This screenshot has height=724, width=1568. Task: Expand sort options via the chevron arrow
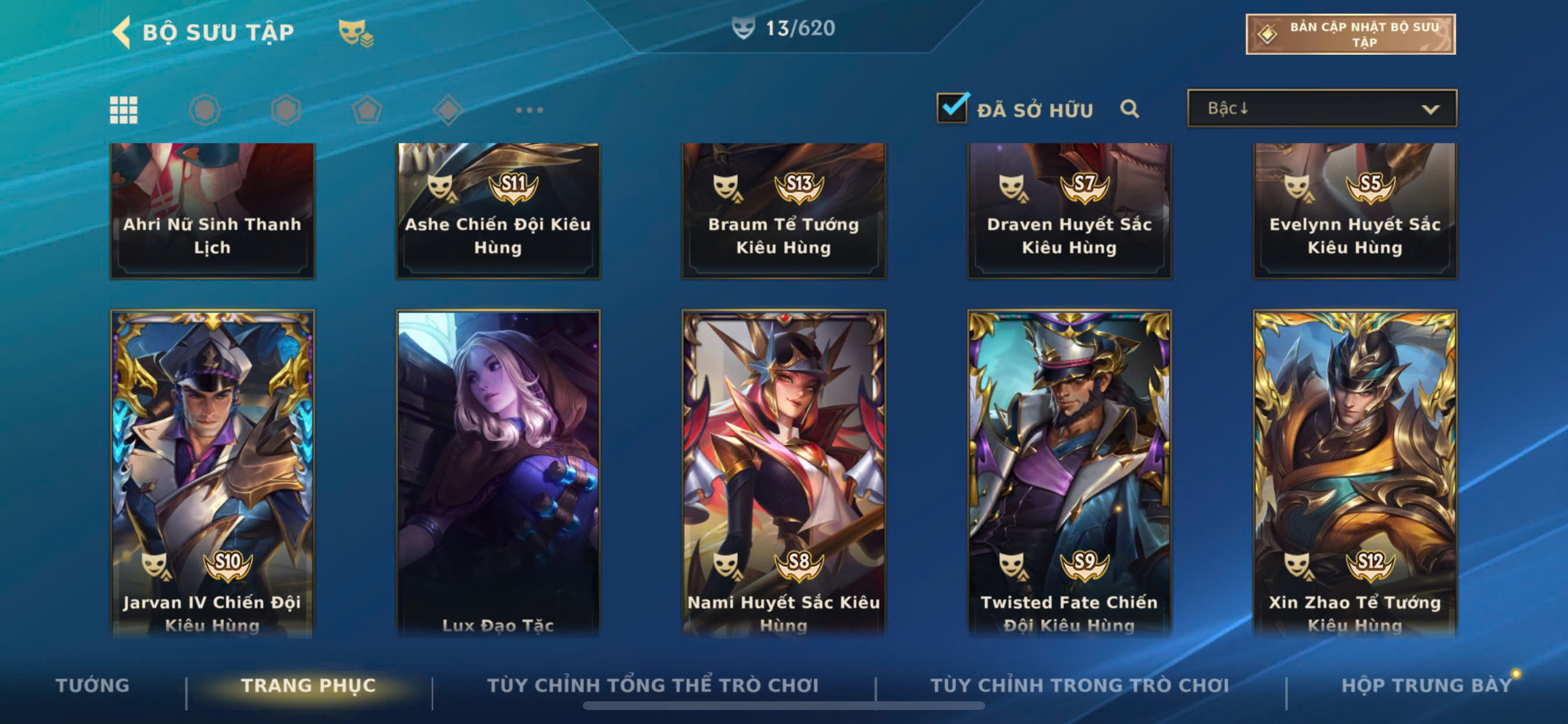click(1430, 110)
